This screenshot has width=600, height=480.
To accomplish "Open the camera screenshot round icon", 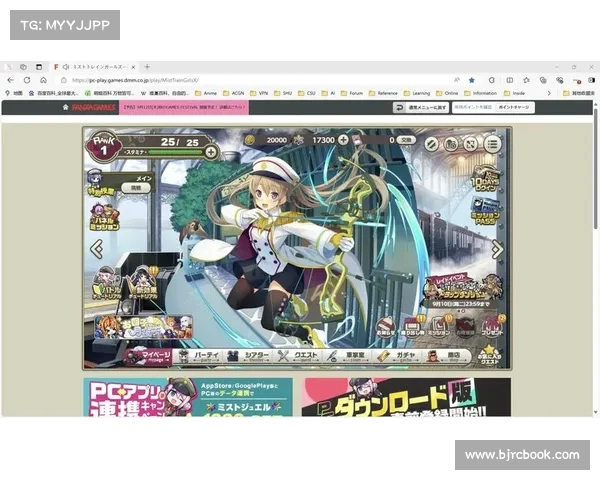I will 451,144.
